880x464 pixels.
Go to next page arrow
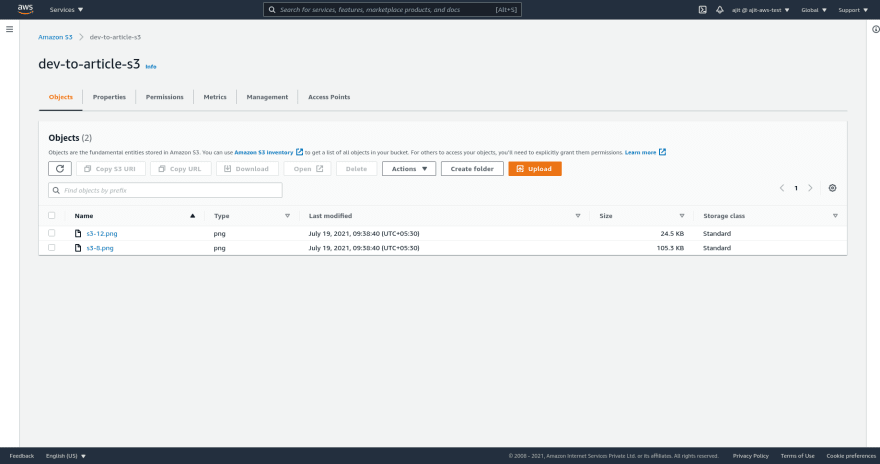[810, 188]
